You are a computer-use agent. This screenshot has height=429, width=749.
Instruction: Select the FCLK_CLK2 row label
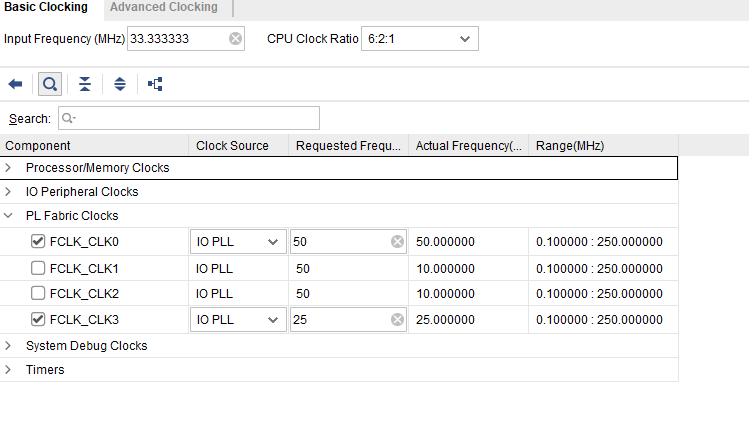click(84, 293)
